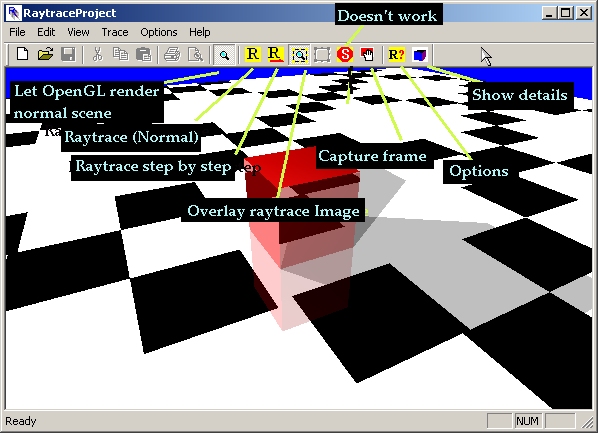Click the RaytraceProject title bar app icon
Viewport: 598px width, 433px height.
pyautogui.click(x=13, y=13)
